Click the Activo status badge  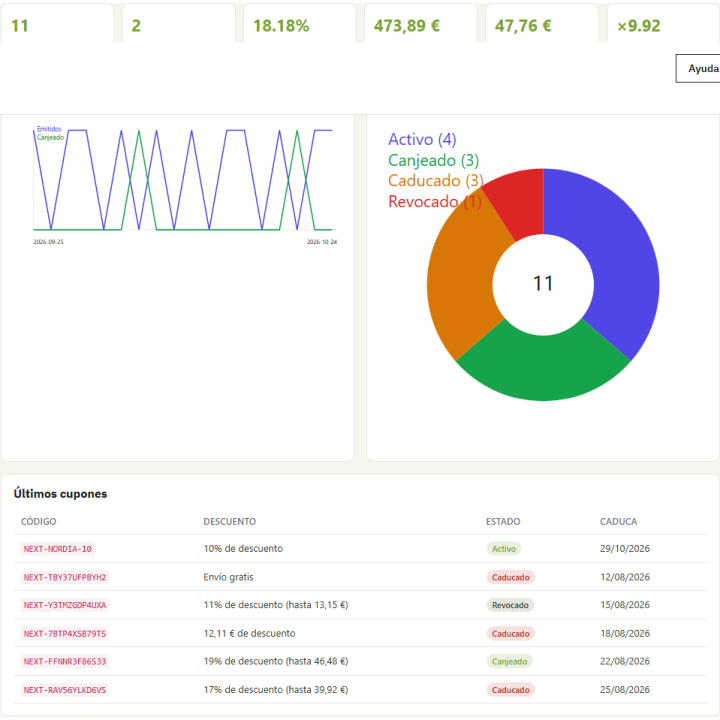point(504,549)
